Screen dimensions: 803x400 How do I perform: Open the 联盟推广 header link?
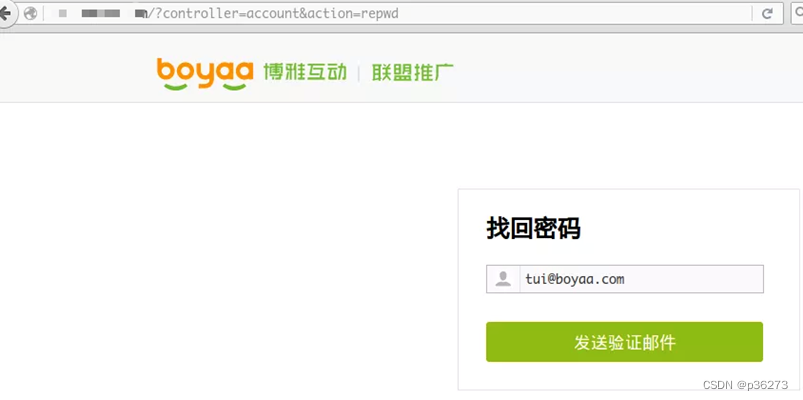pyautogui.click(x=413, y=73)
